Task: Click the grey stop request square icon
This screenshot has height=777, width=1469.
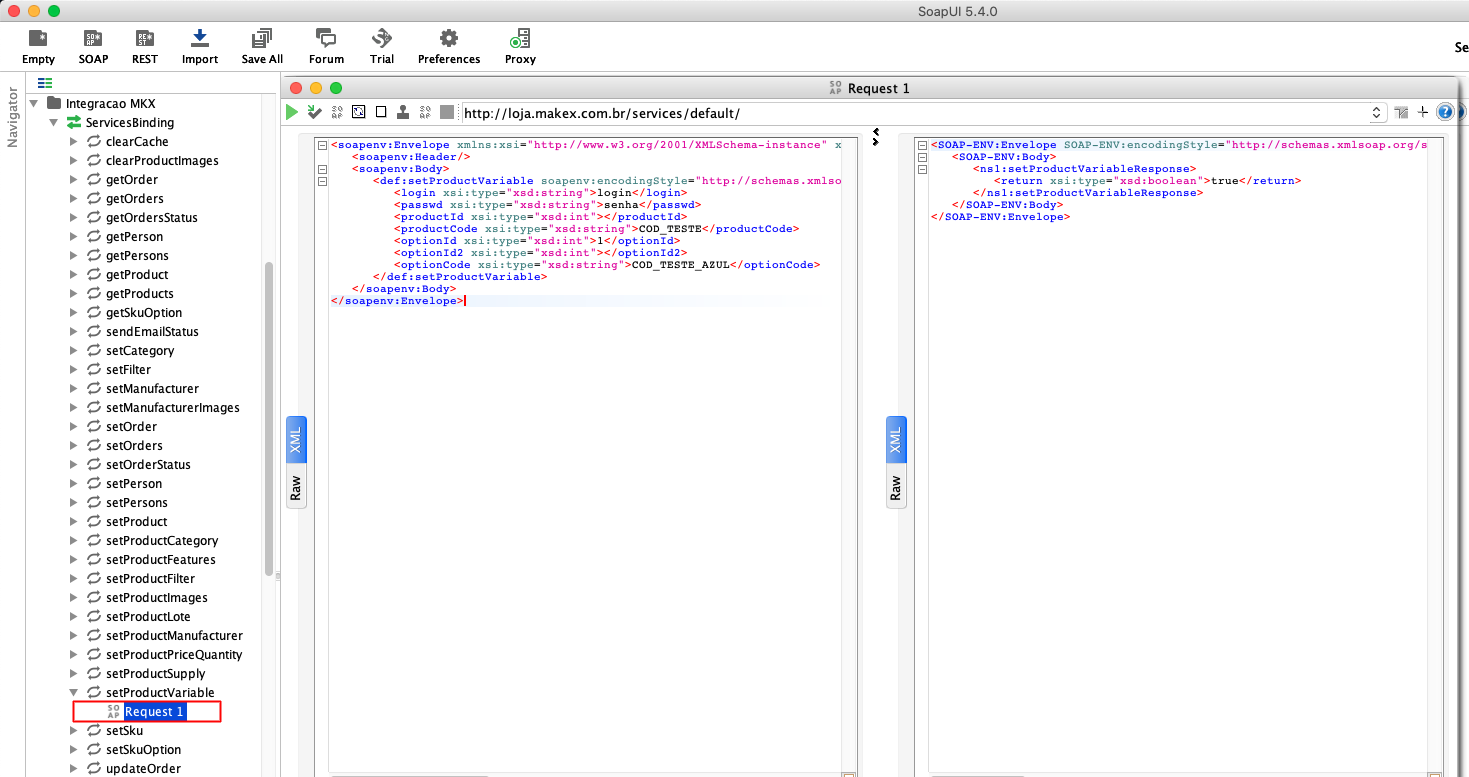Action: (447, 112)
